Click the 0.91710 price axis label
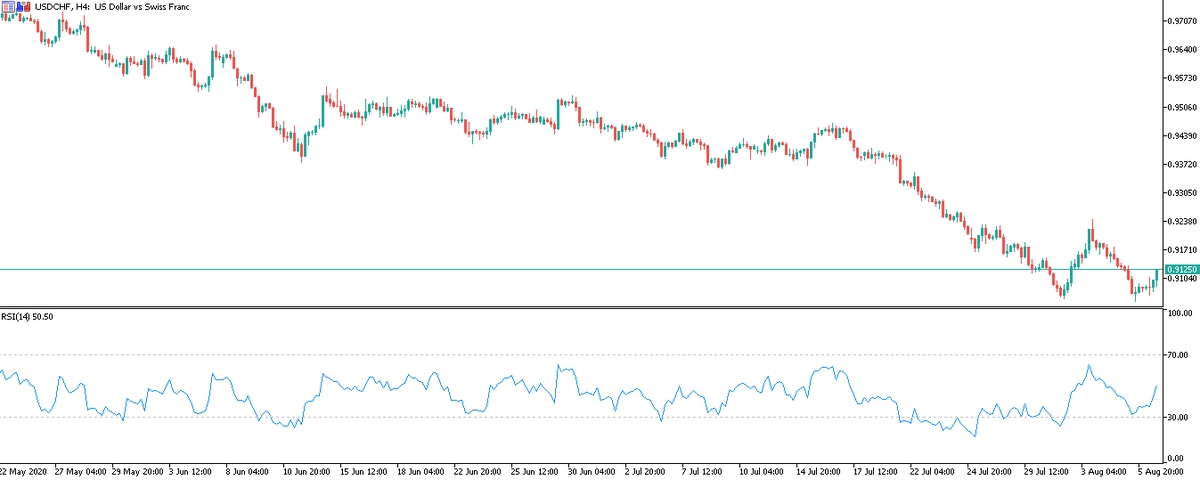Screen dimensions: 1200x480 tap(1182, 250)
